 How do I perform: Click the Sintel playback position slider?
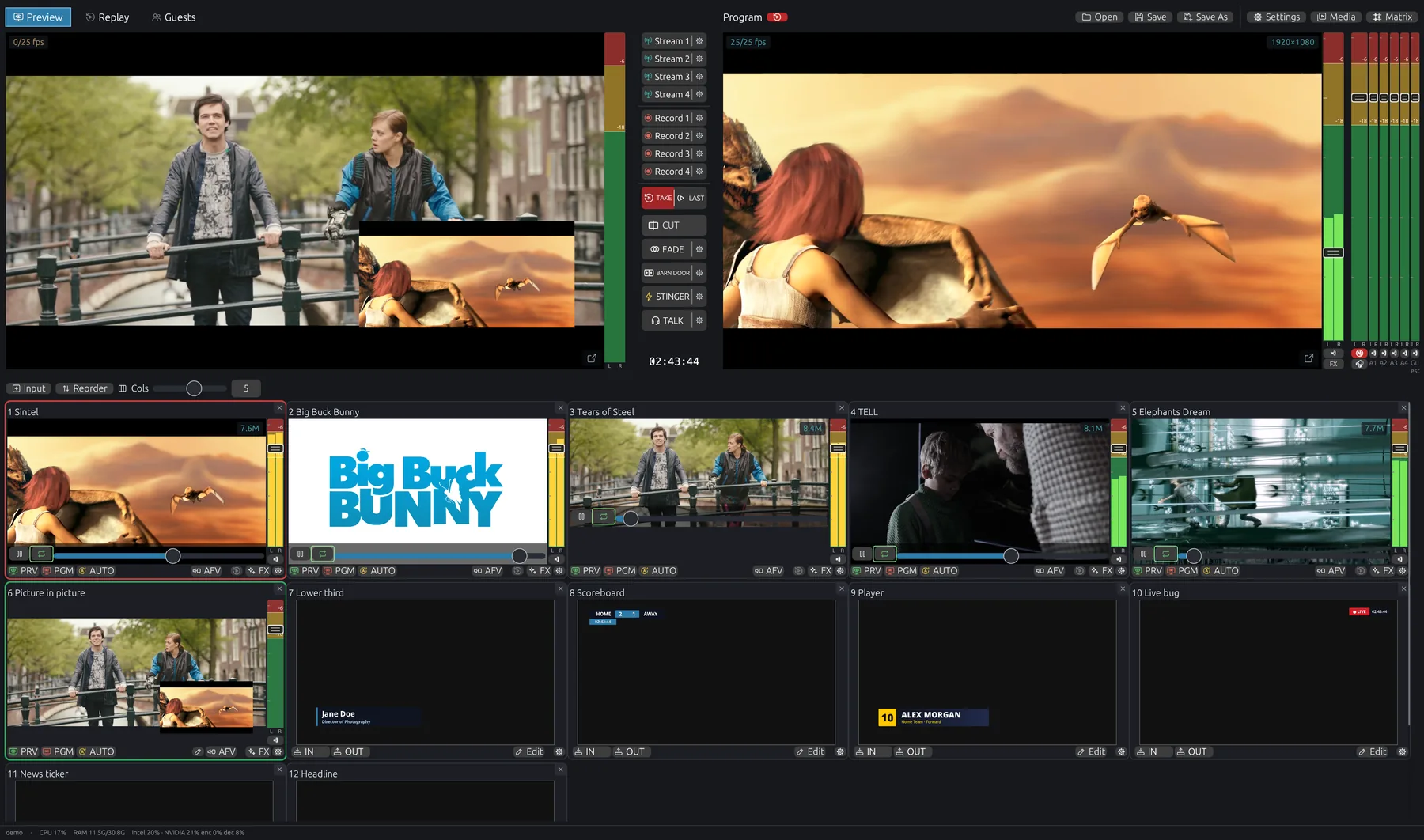click(x=158, y=556)
